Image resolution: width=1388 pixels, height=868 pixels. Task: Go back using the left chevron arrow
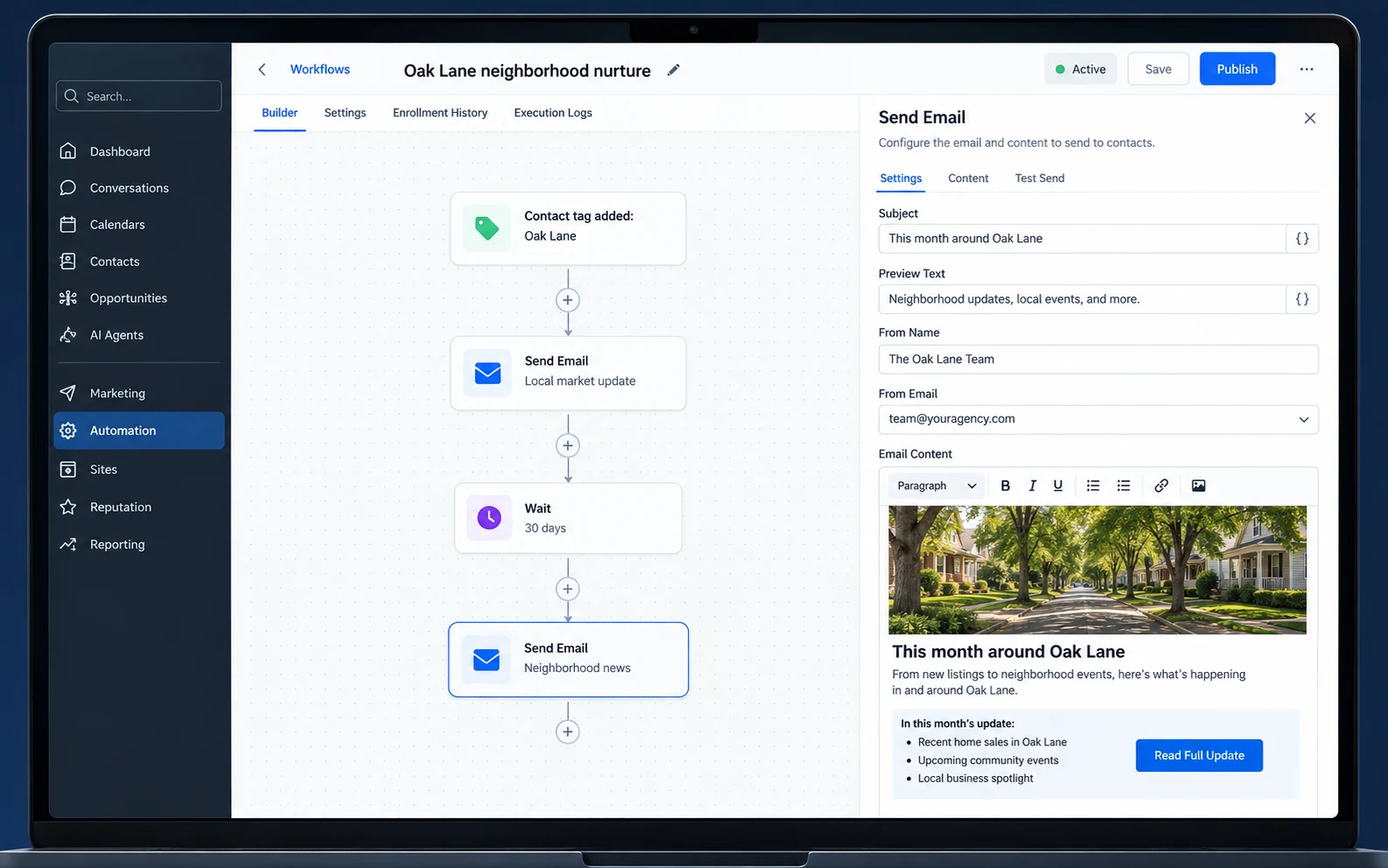pyautogui.click(x=262, y=69)
